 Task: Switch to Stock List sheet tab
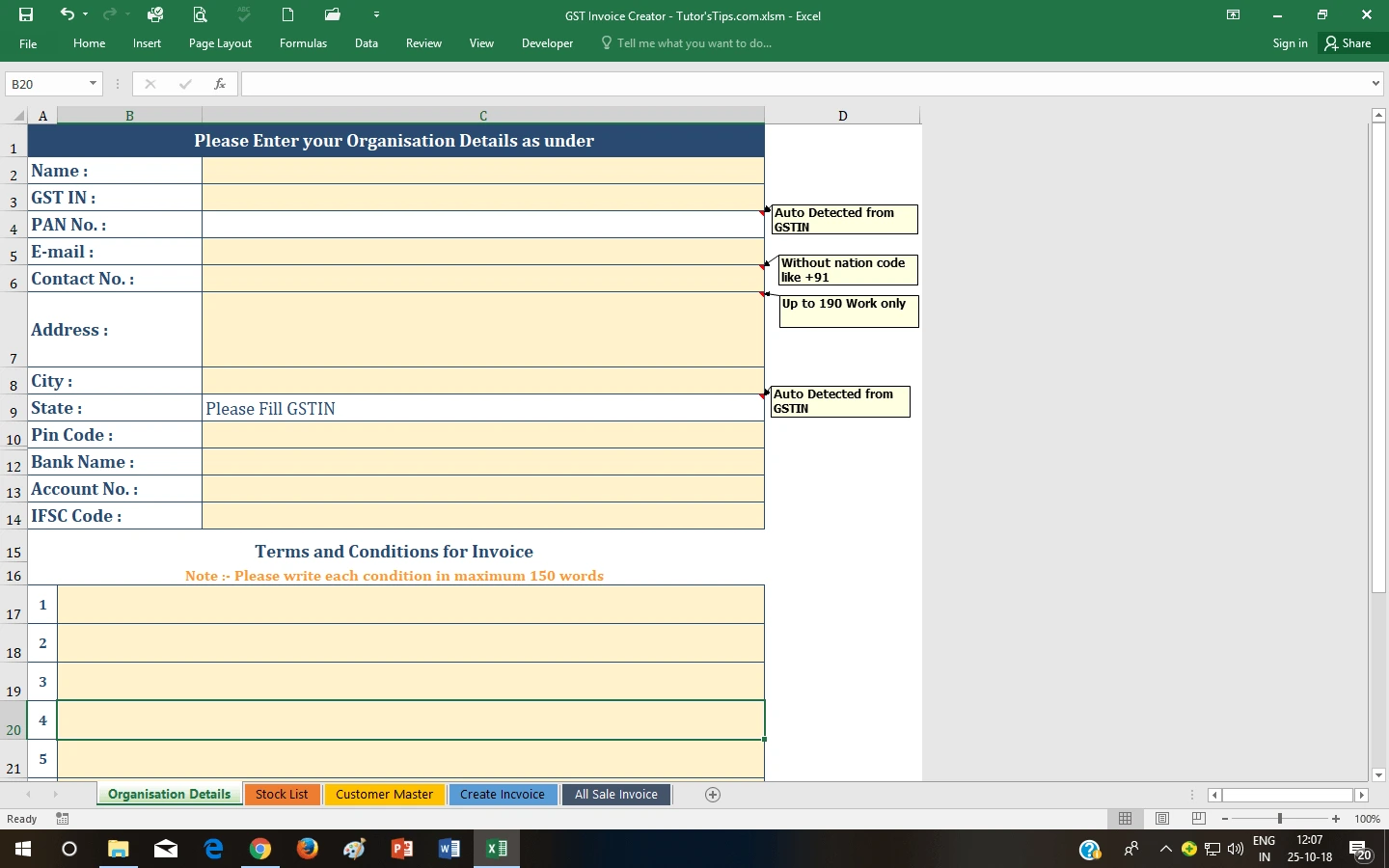click(282, 795)
